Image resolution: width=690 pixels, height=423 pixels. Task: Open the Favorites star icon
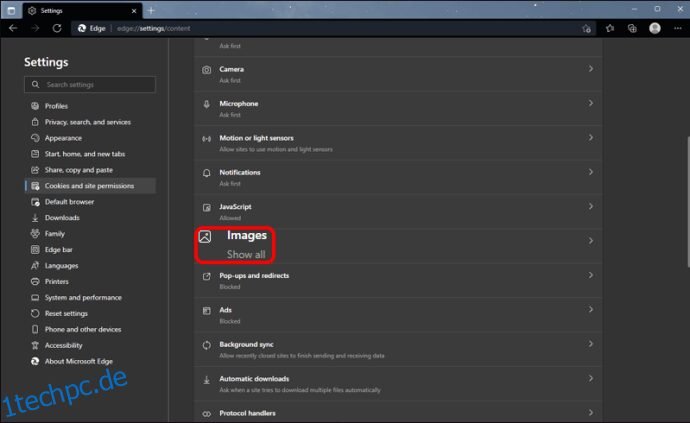(609, 28)
